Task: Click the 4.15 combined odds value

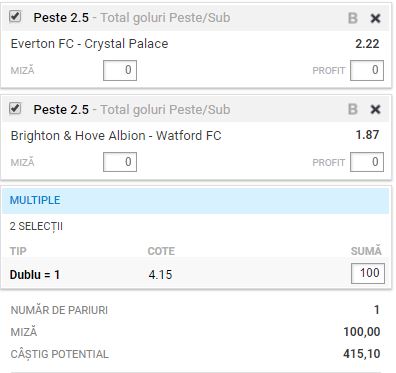Action: (x=160, y=275)
